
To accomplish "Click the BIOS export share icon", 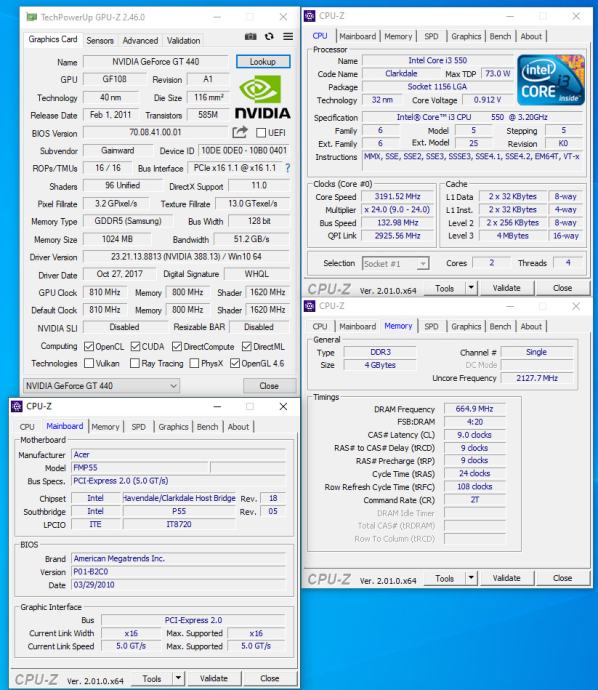I will click(240, 132).
